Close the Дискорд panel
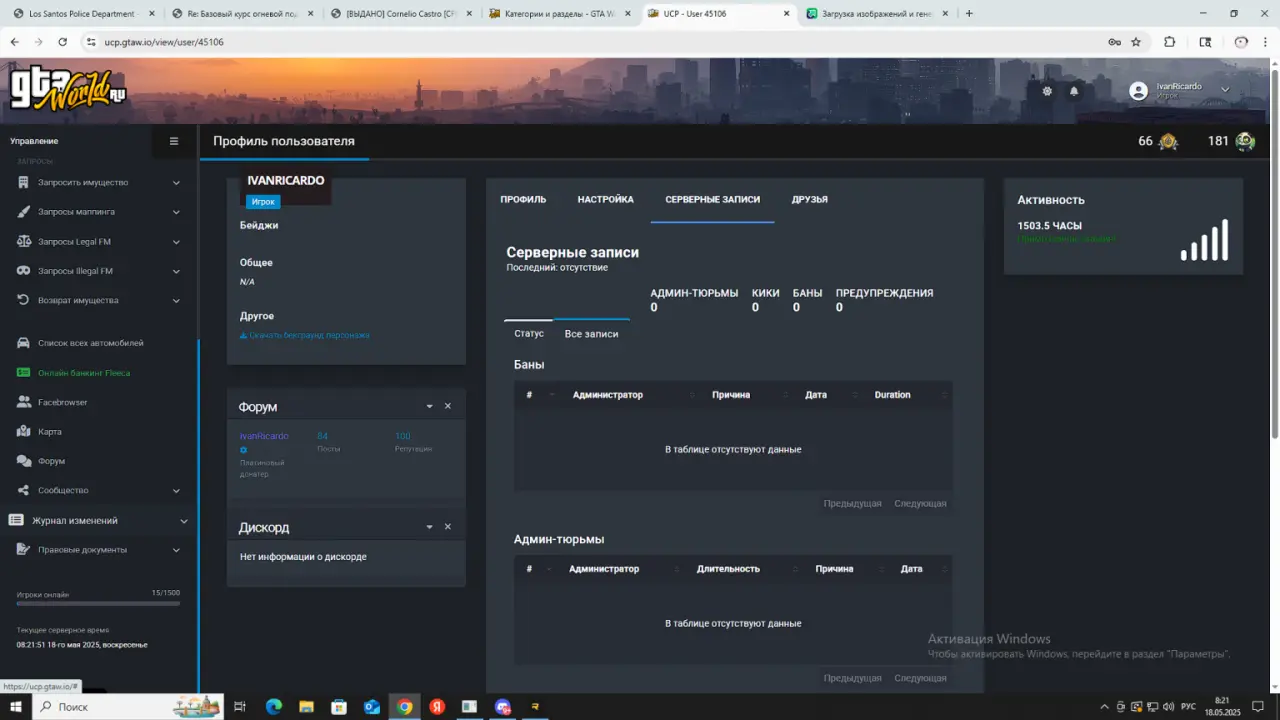Image resolution: width=1280 pixels, height=720 pixels. coord(448,527)
